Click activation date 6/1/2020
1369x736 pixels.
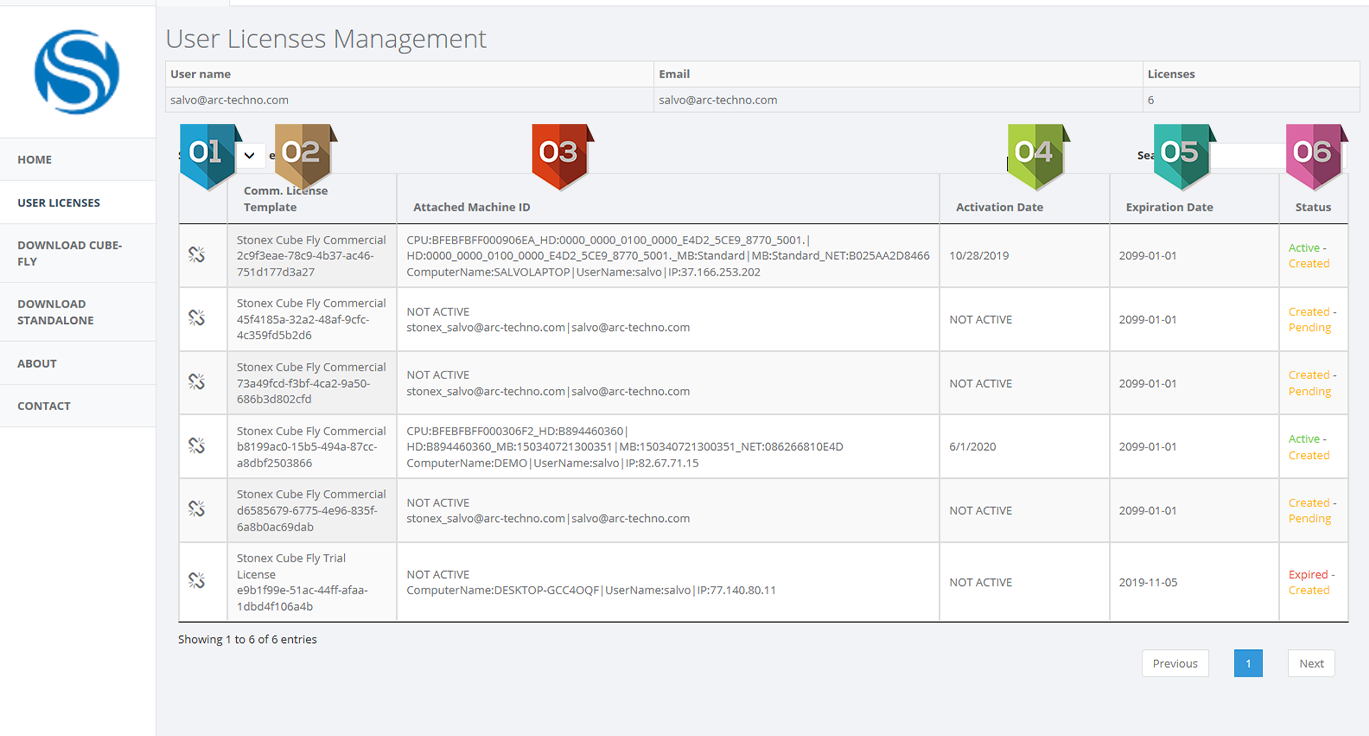pyautogui.click(x=971, y=447)
